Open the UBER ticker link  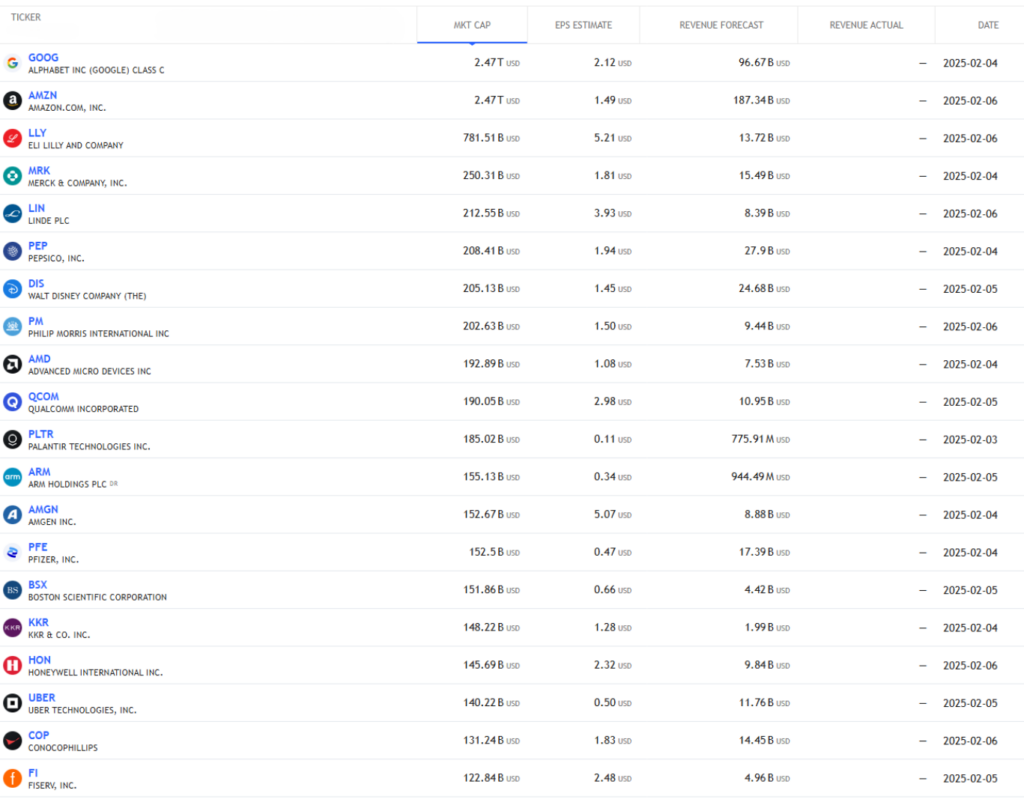[x=42, y=698]
